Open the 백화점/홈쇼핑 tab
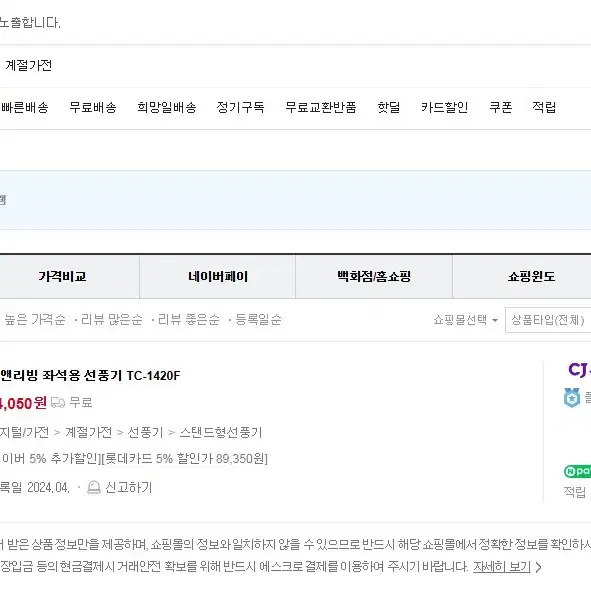 (374, 276)
